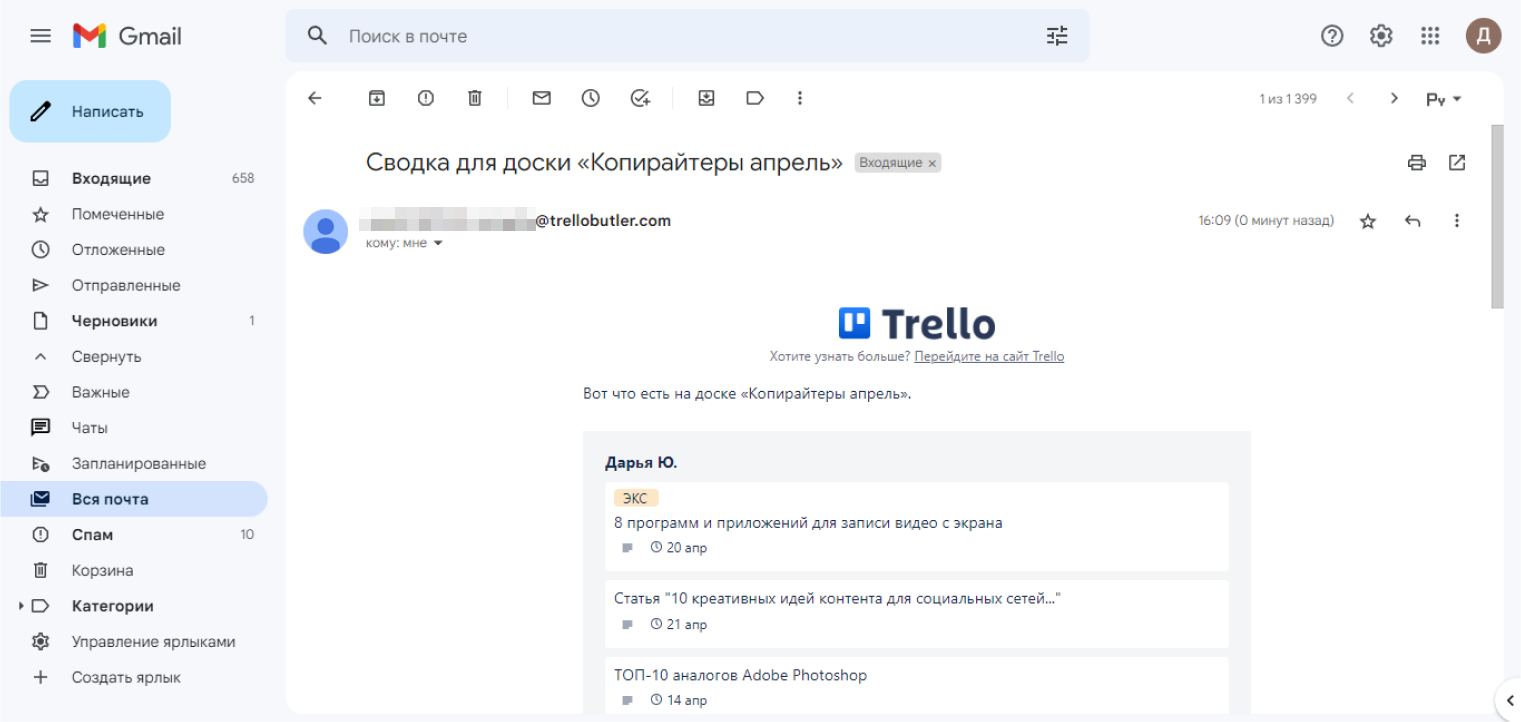Open the «Спам» folder
Screen dimensions: 1521x722
click(134, 535)
